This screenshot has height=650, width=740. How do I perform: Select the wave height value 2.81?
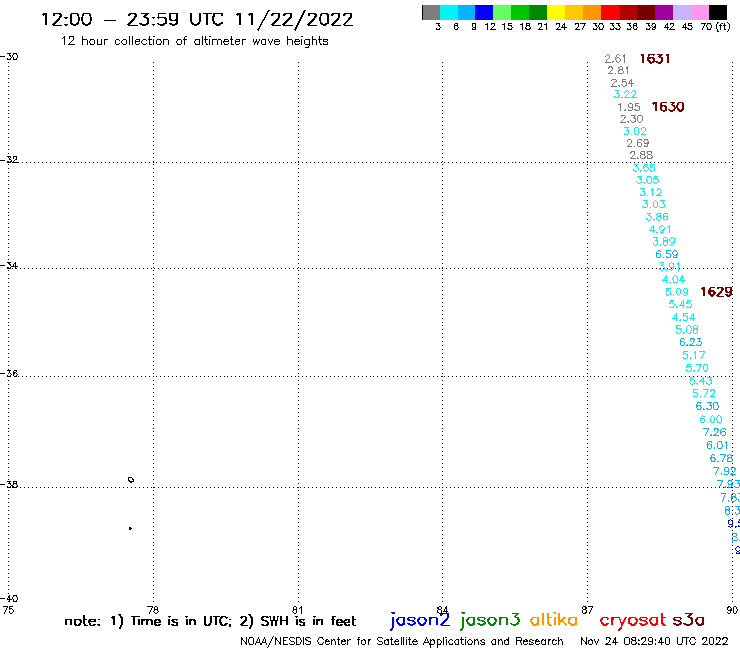(x=618, y=70)
